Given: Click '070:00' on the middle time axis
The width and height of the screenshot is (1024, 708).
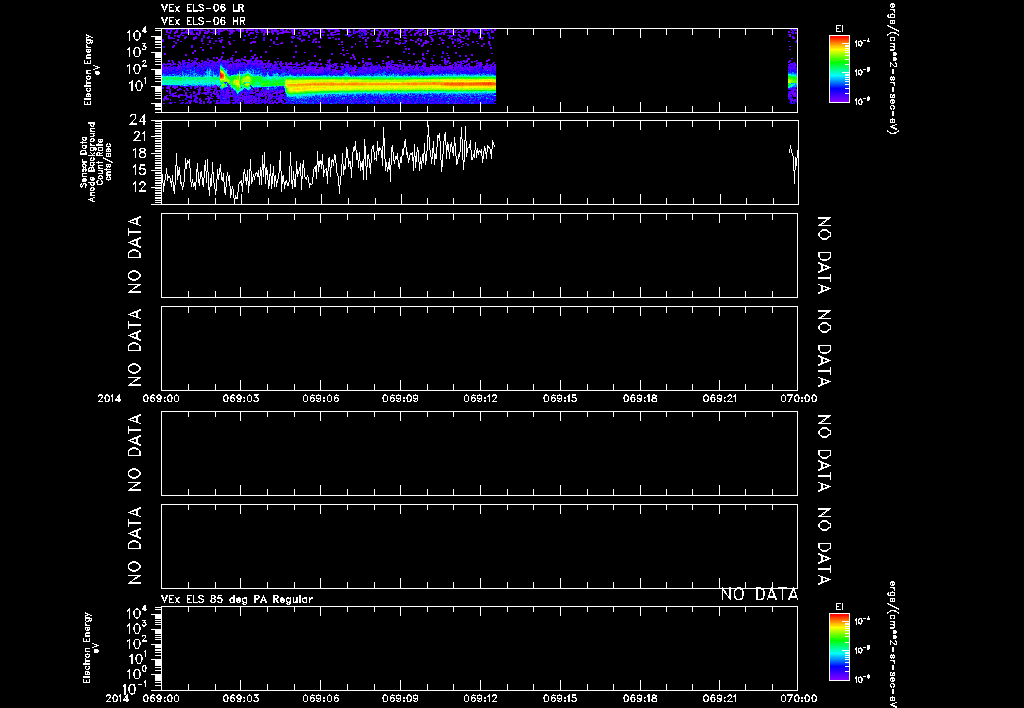Looking at the screenshot, I should coord(798,398).
